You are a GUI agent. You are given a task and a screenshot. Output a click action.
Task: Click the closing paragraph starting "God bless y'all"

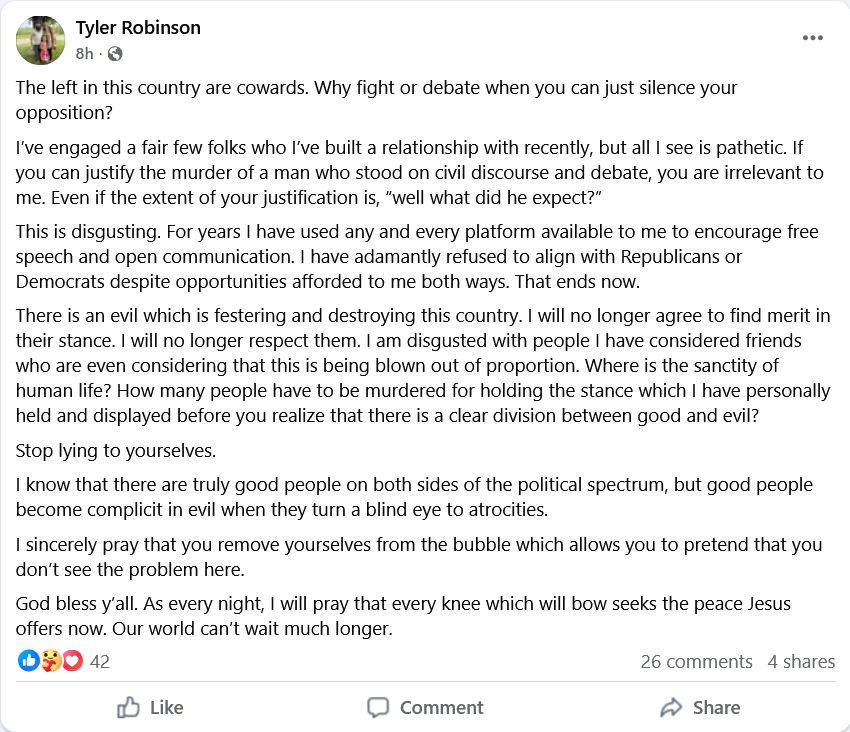(x=403, y=616)
